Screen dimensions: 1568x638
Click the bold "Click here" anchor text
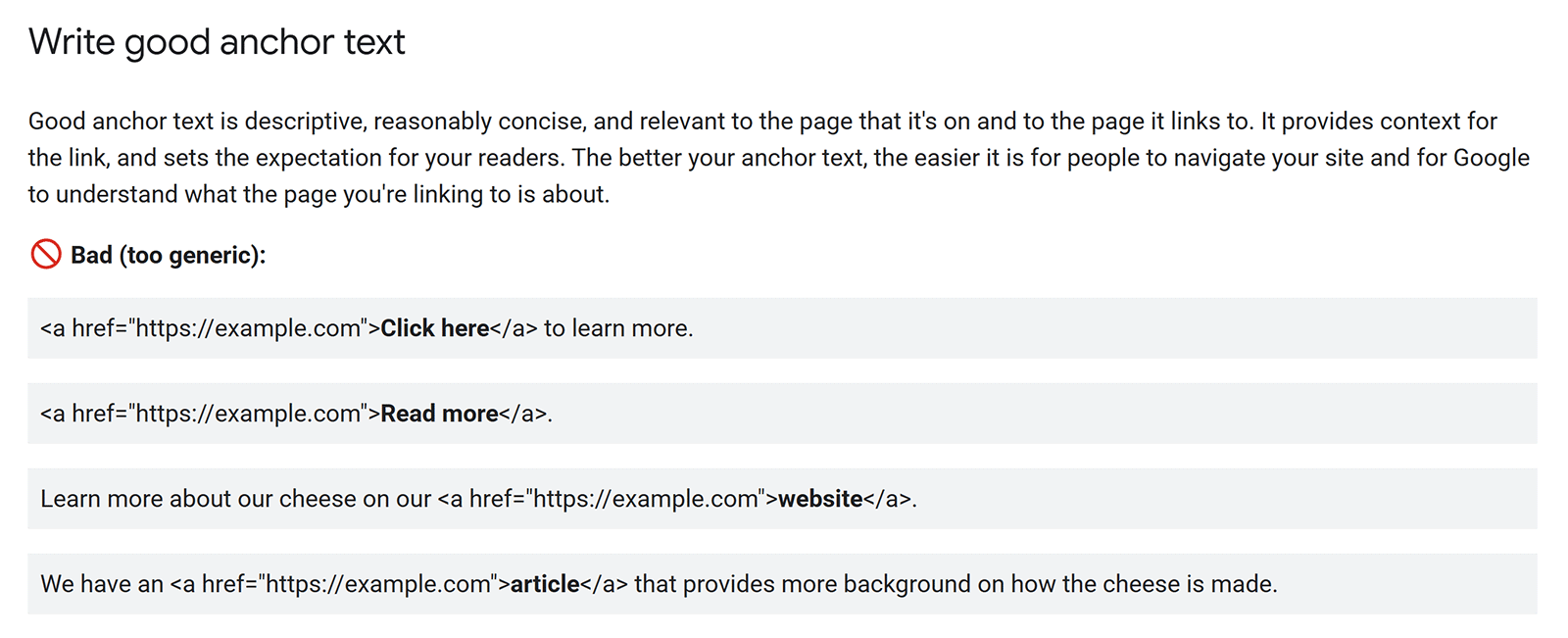tap(434, 328)
